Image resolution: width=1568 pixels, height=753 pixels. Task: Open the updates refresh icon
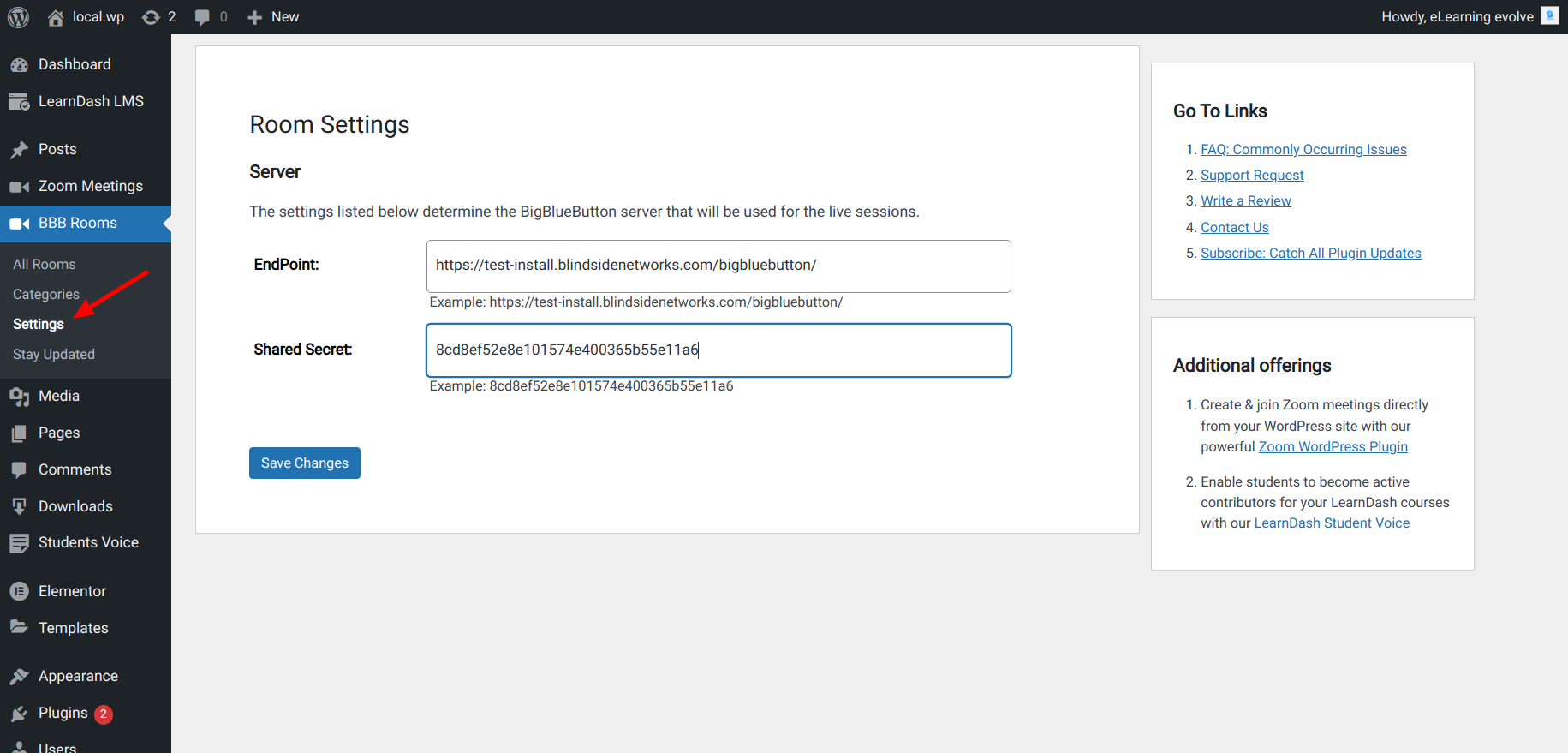coord(151,17)
